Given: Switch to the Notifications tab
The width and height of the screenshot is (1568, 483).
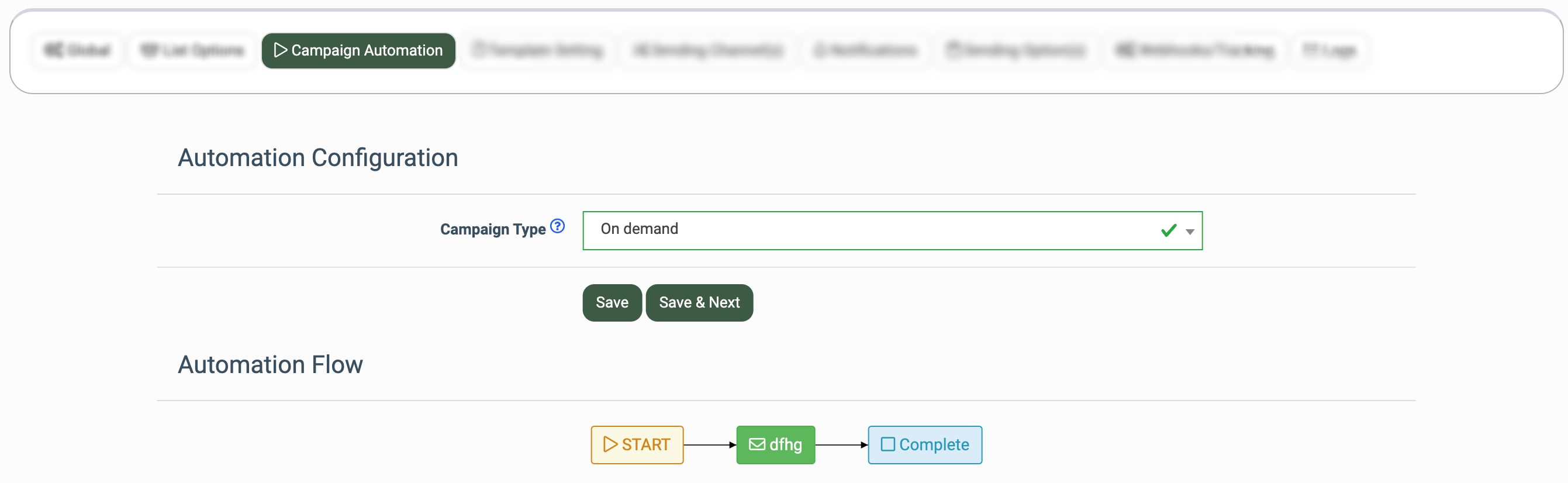Looking at the screenshot, I should point(865,50).
